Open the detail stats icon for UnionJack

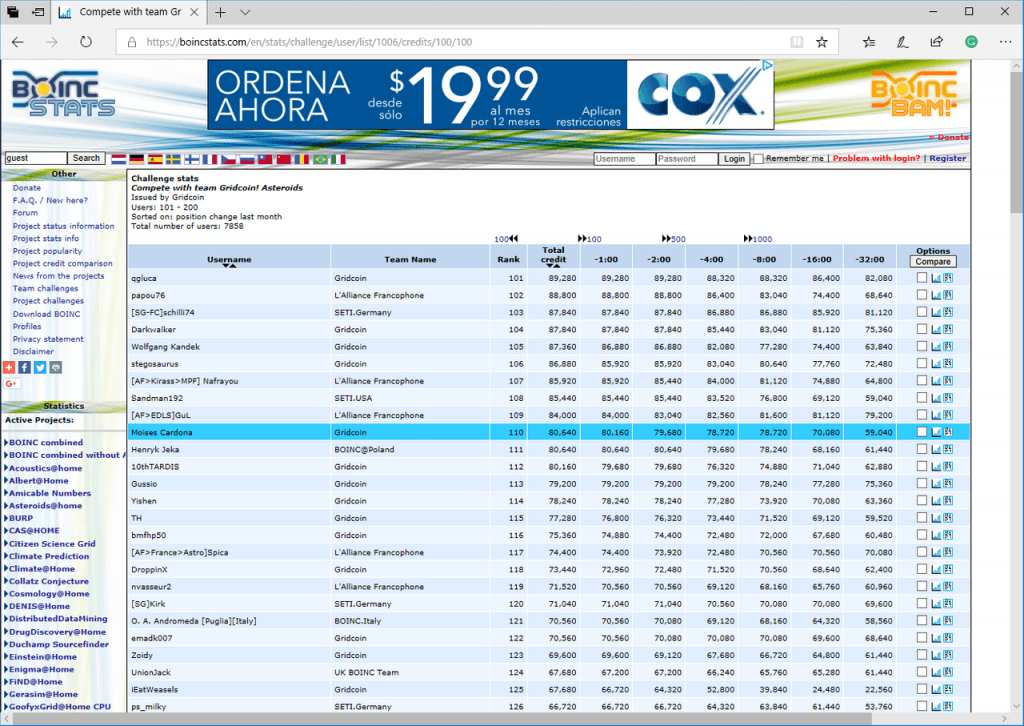(x=948, y=672)
